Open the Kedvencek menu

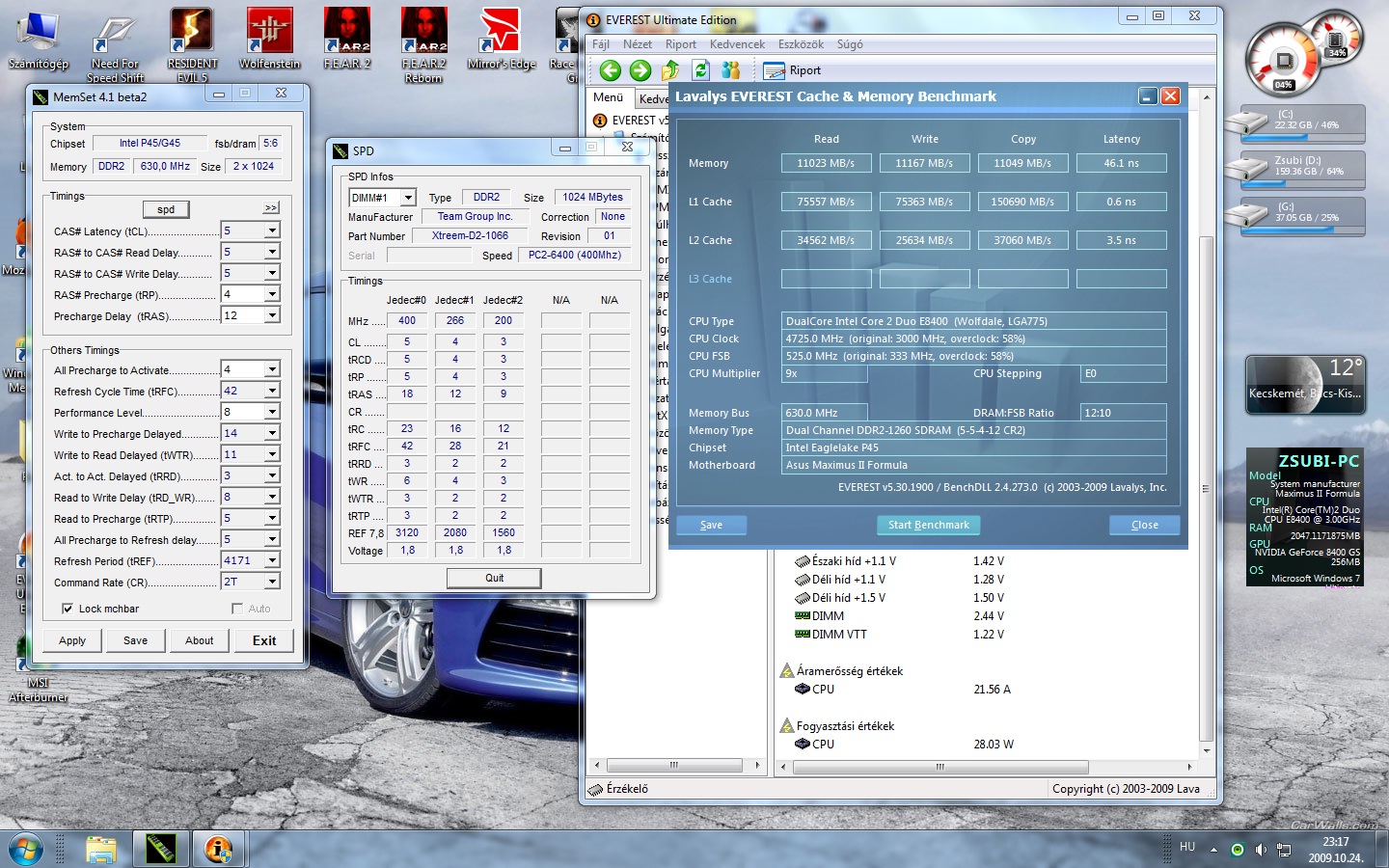(737, 44)
